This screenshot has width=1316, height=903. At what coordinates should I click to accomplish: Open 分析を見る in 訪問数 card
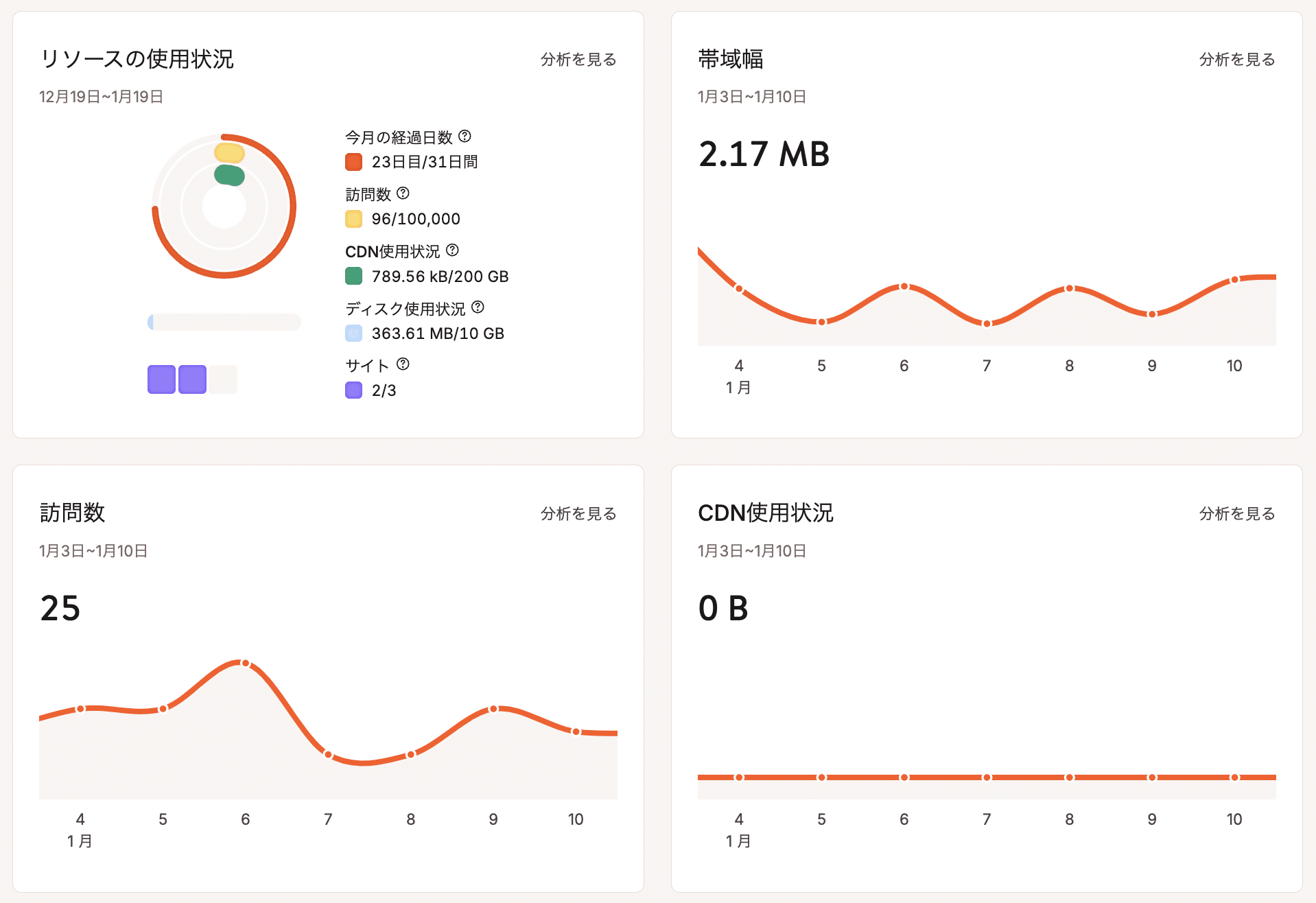(578, 514)
